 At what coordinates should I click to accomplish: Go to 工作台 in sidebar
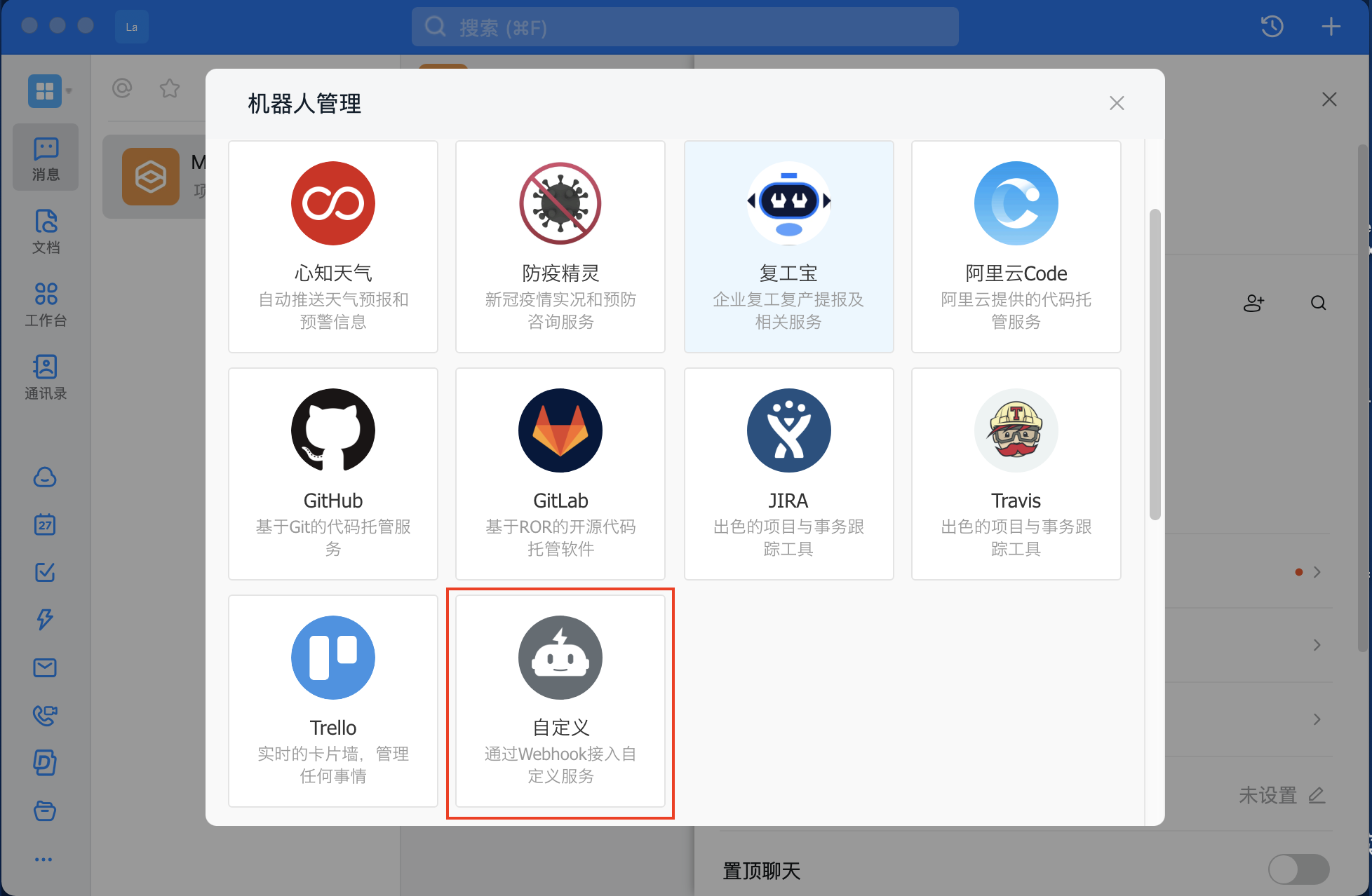(46, 304)
